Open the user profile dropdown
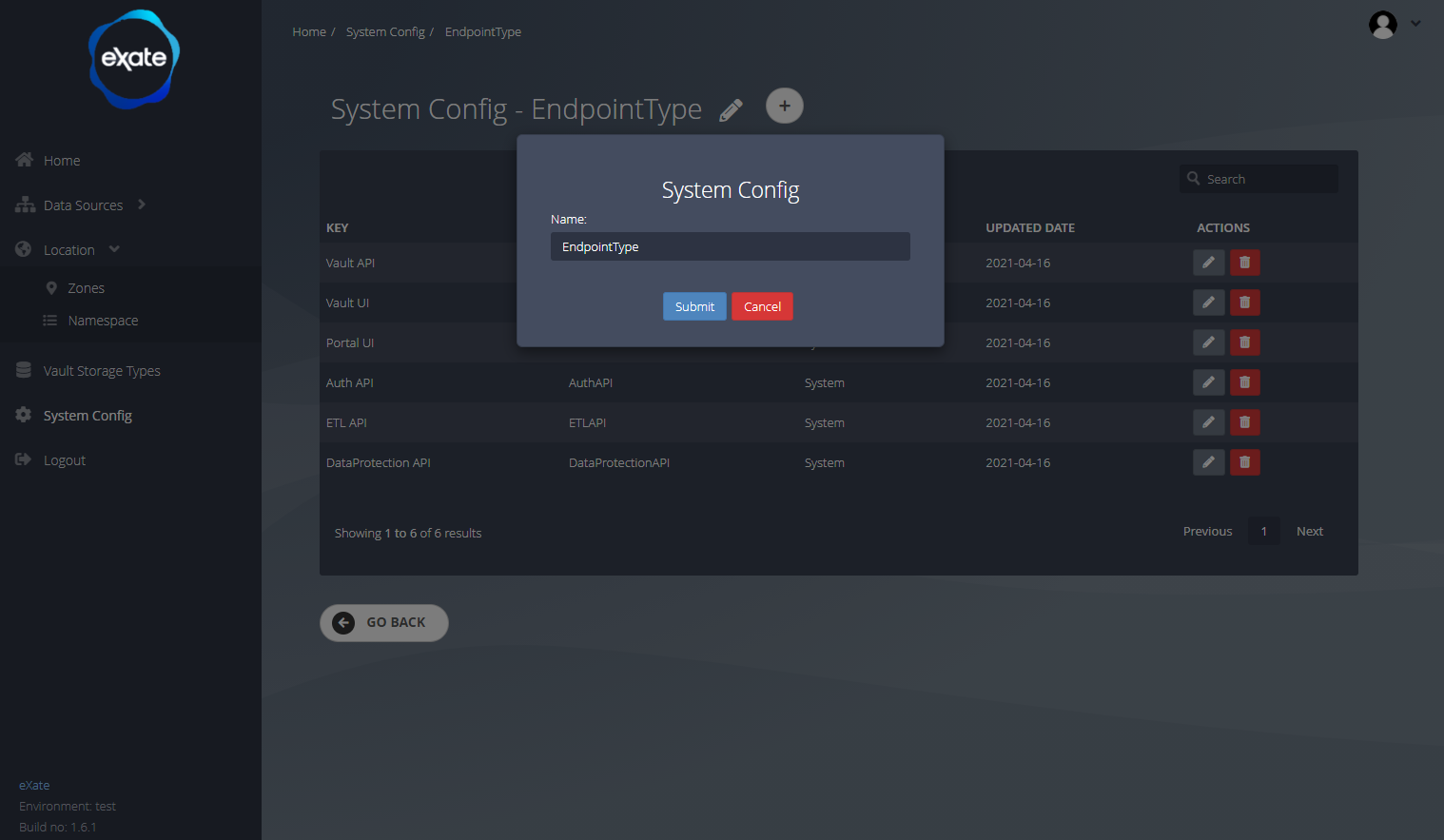The width and height of the screenshot is (1444, 840). pyautogui.click(x=1395, y=25)
